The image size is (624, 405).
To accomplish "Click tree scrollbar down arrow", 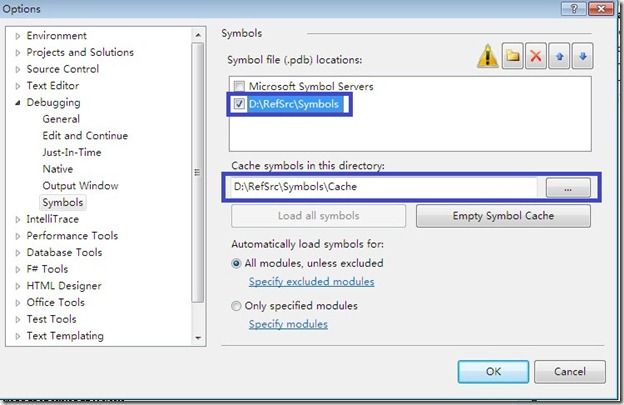I will (x=198, y=338).
